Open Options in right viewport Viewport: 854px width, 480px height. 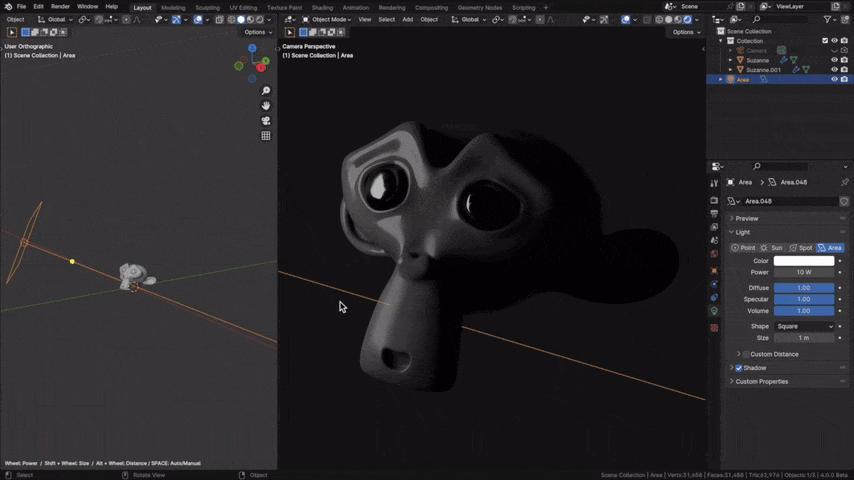tap(686, 32)
